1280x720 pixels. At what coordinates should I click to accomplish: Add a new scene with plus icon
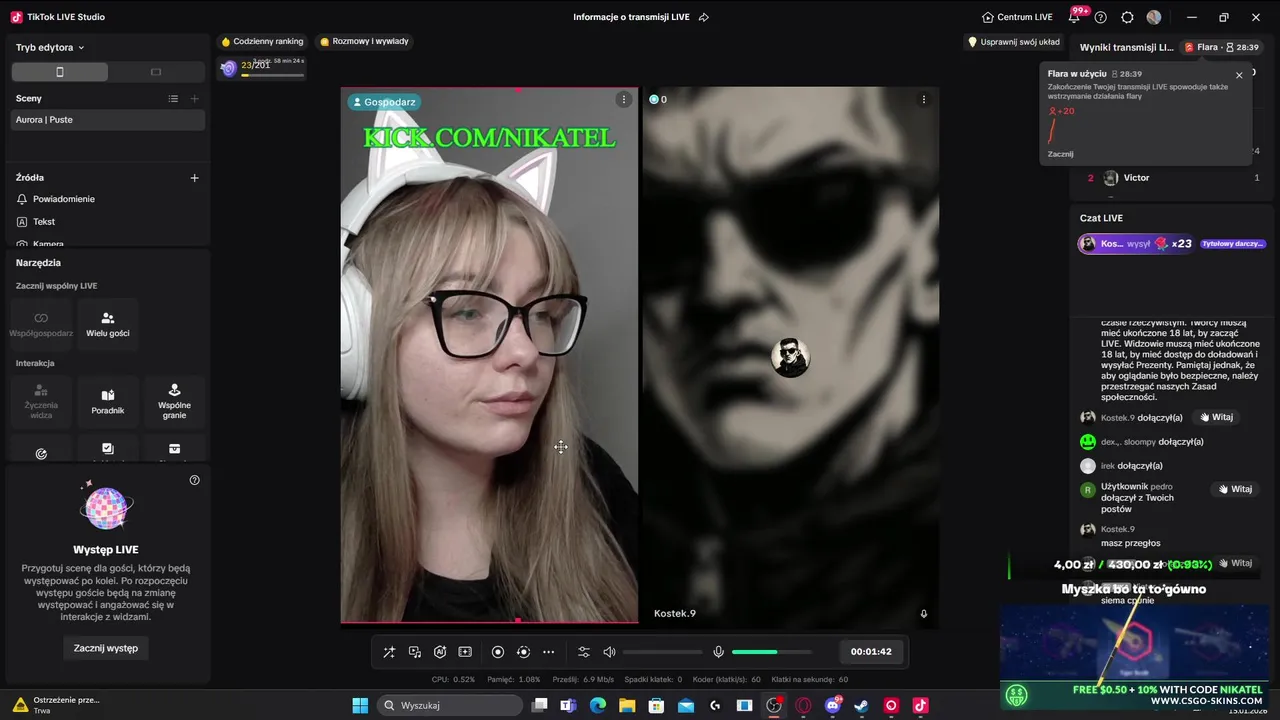[x=194, y=98]
